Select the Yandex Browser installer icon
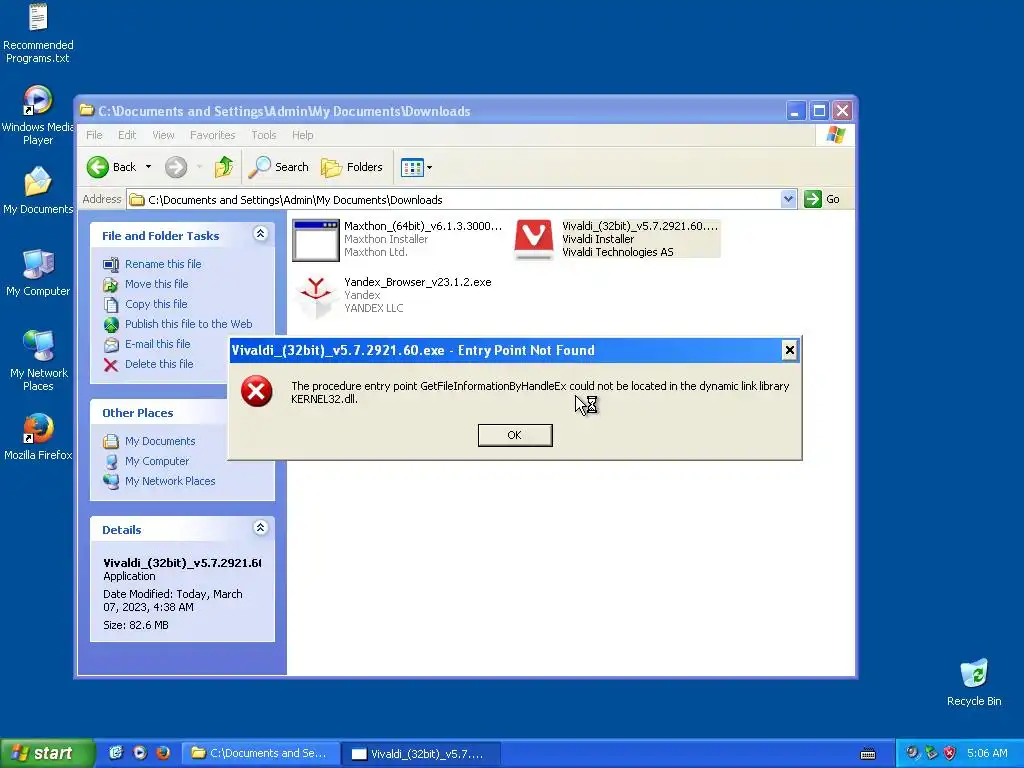The height and width of the screenshot is (768, 1024). pyautogui.click(x=315, y=296)
